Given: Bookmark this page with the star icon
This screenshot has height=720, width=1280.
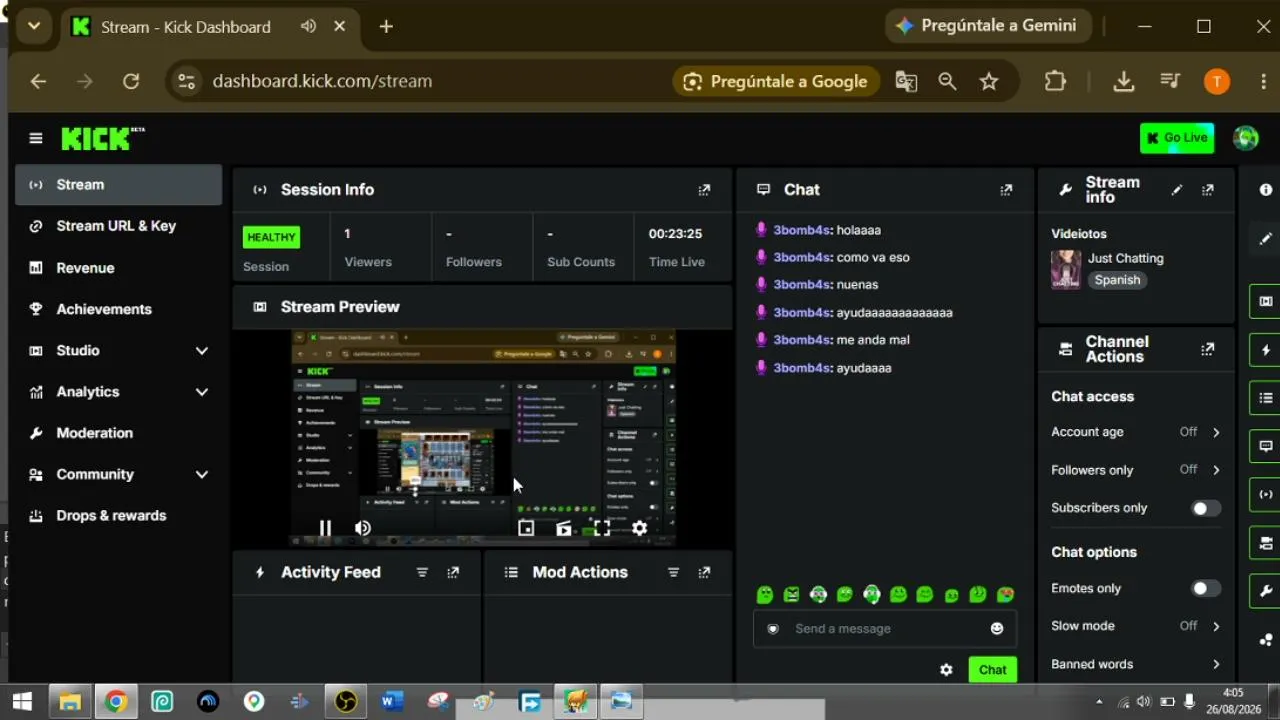Looking at the screenshot, I should click(x=989, y=82).
